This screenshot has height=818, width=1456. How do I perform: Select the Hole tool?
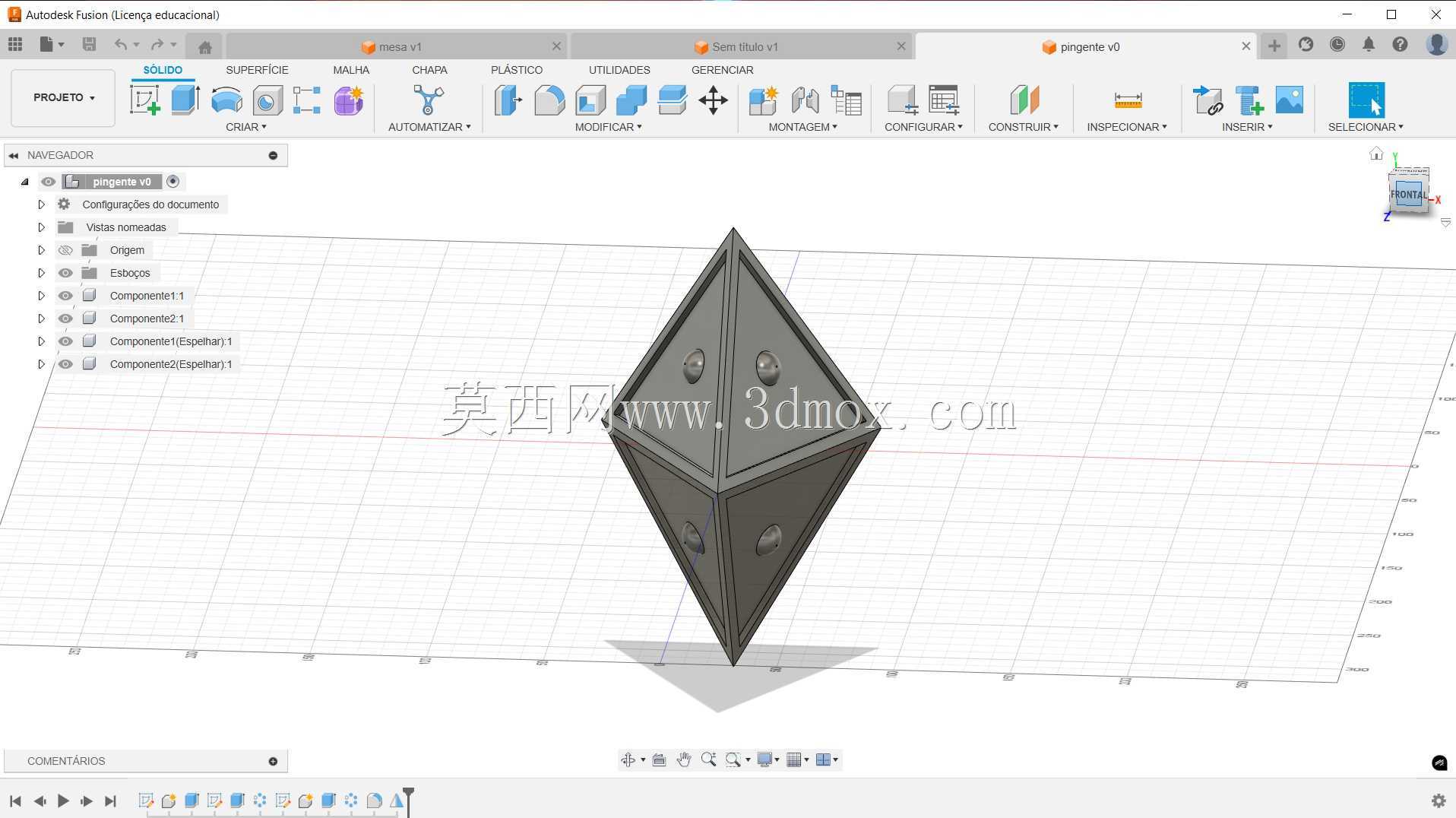[267, 100]
